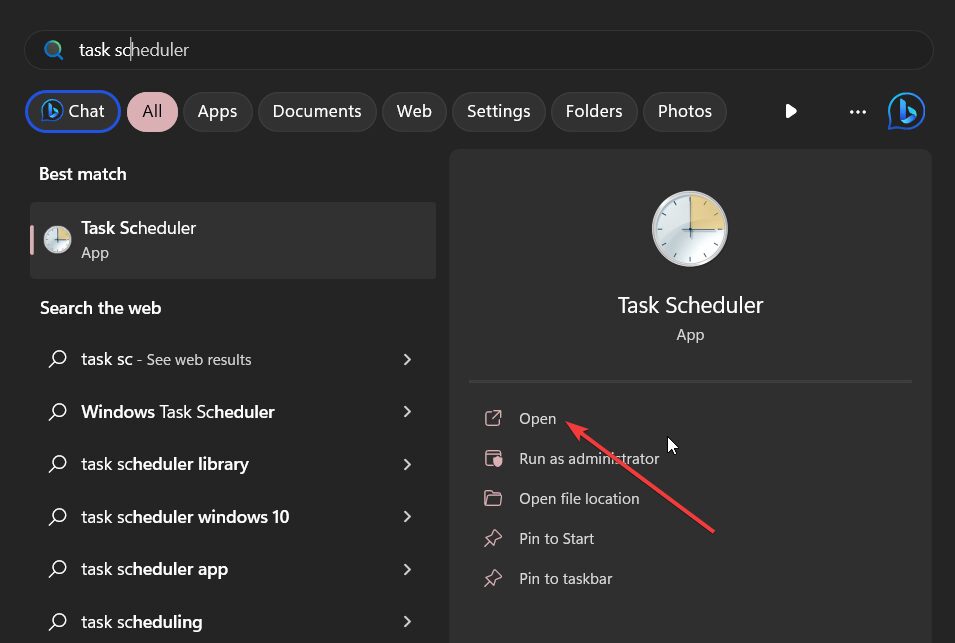Click the Pin to Start pin icon

(x=492, y=538)
